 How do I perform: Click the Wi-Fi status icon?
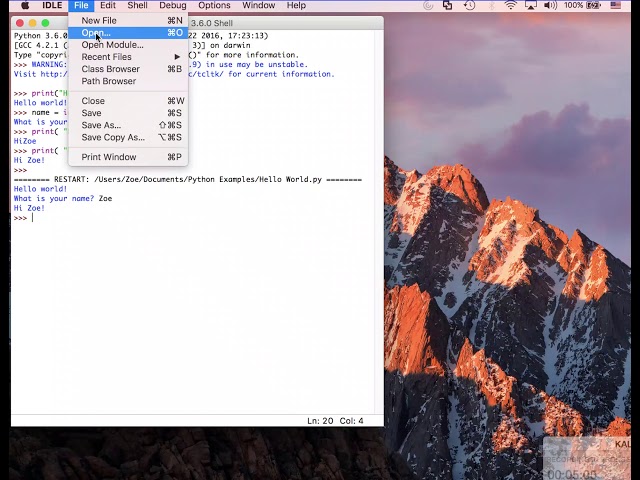[510, 5]
